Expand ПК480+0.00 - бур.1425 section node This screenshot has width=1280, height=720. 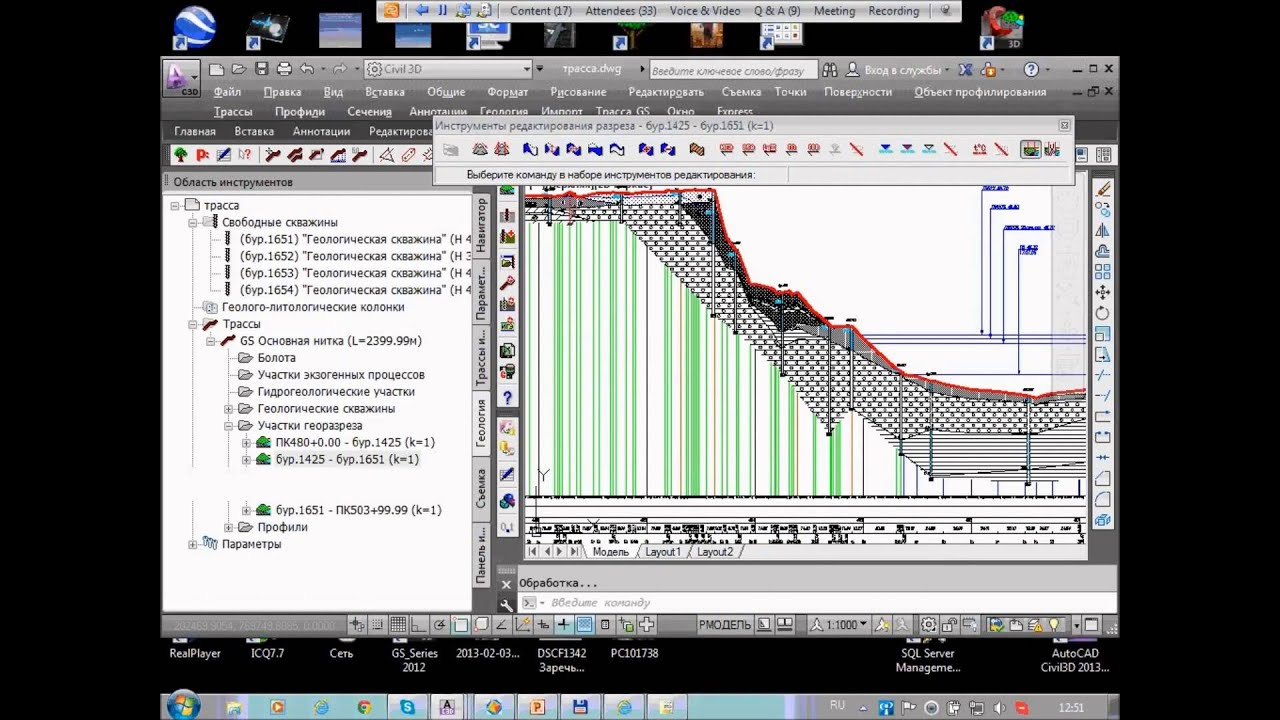(x=246, y=443)
